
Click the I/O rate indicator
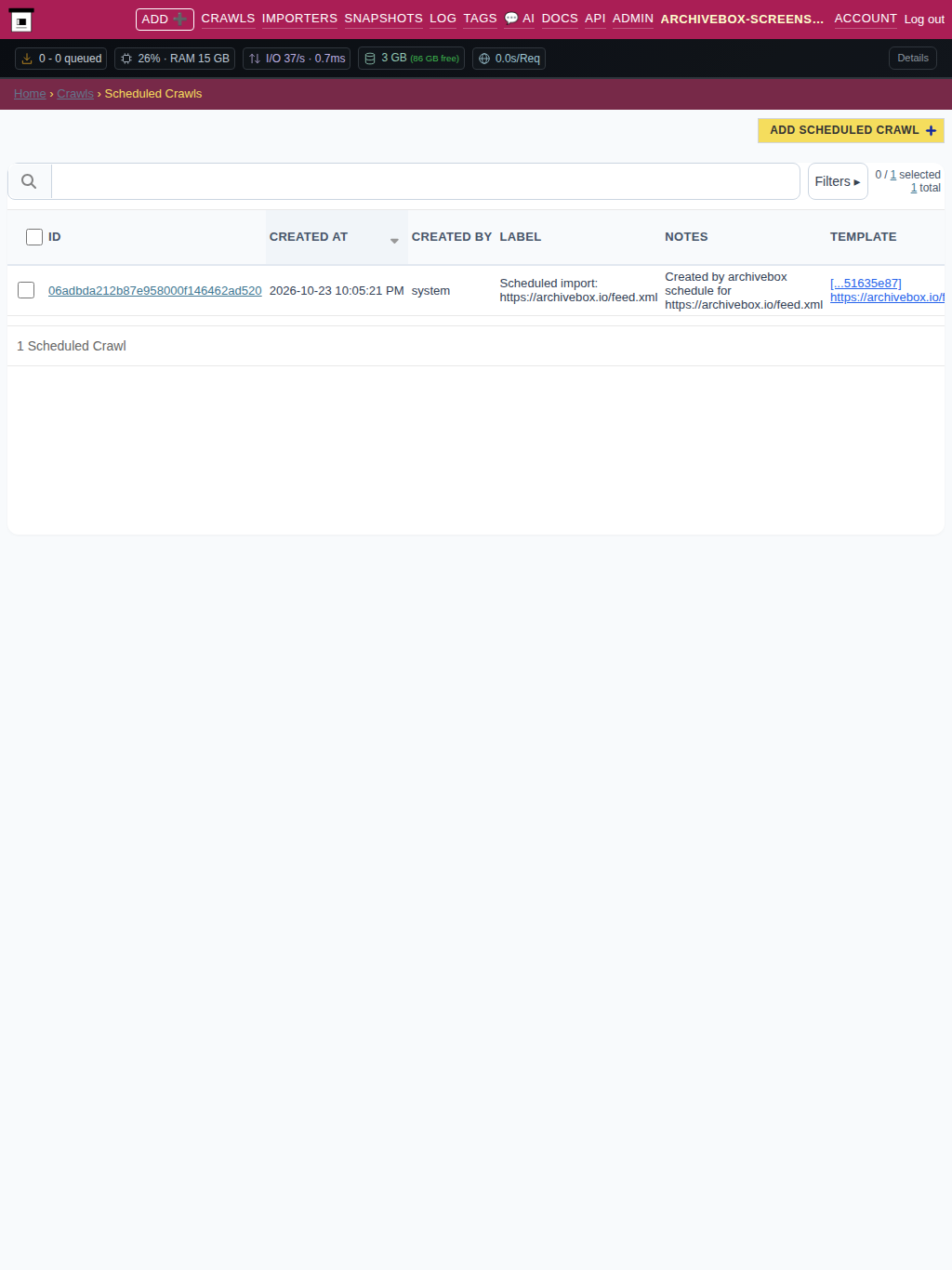tap(297, 59)
